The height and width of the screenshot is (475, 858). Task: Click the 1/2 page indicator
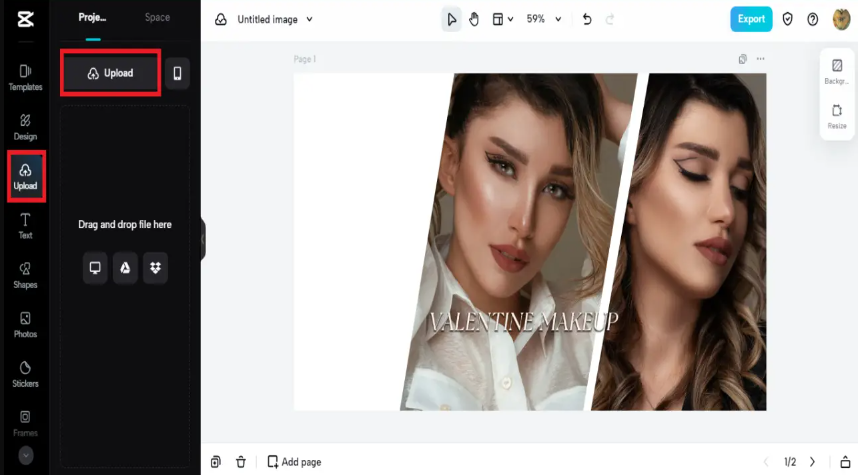pyautogui.click(x=790, y=462)
